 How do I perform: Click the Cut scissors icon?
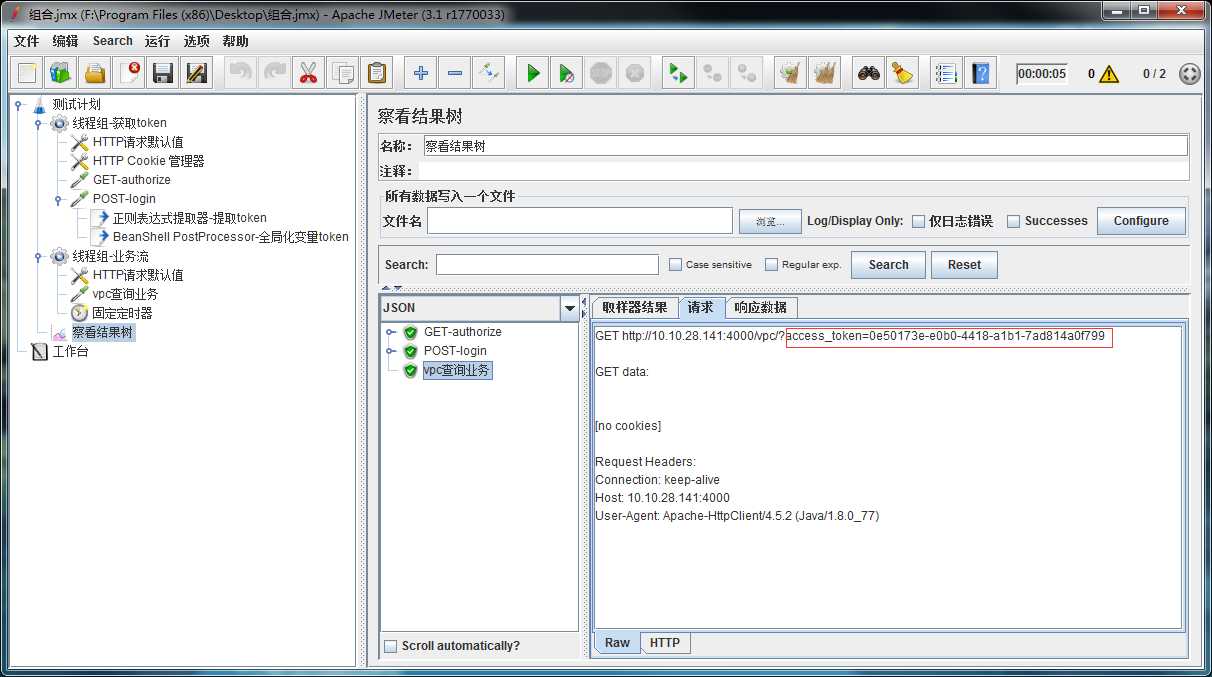pos(309,73)
